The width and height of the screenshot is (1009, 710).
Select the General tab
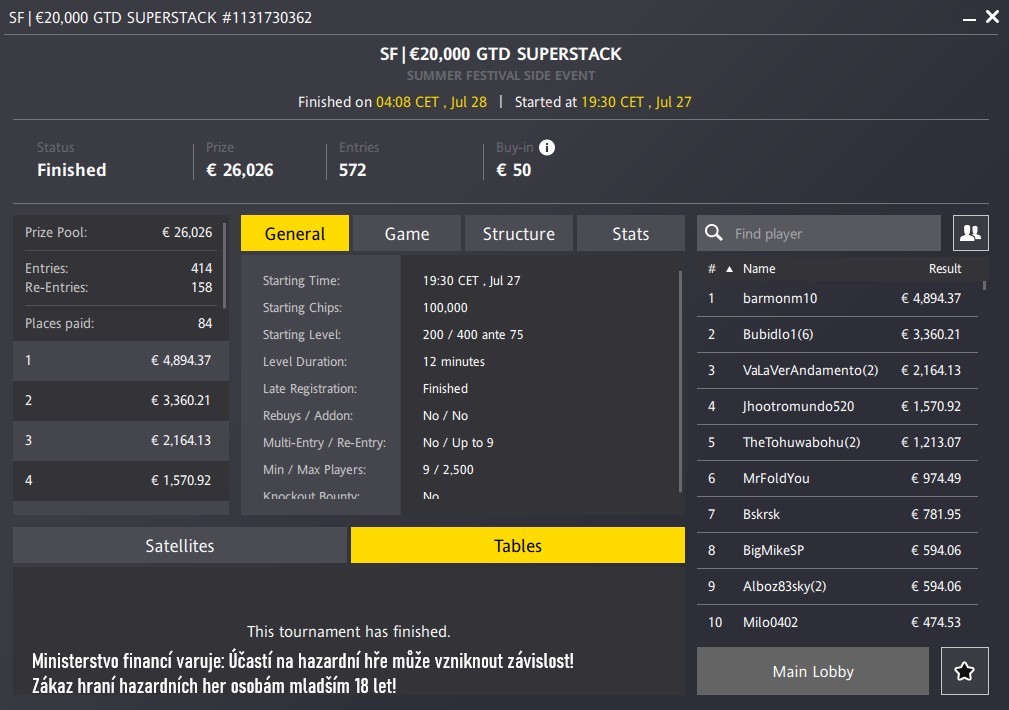295,234
